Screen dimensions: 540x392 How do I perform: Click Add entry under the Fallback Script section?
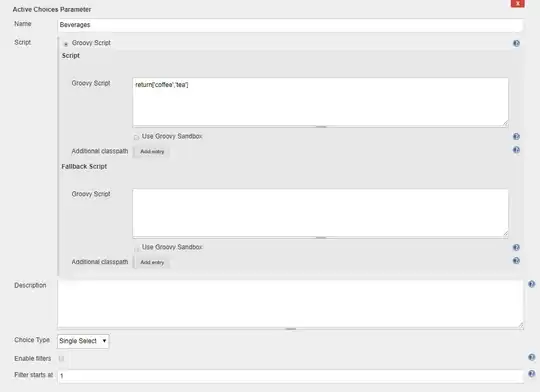tap(152, 262)
